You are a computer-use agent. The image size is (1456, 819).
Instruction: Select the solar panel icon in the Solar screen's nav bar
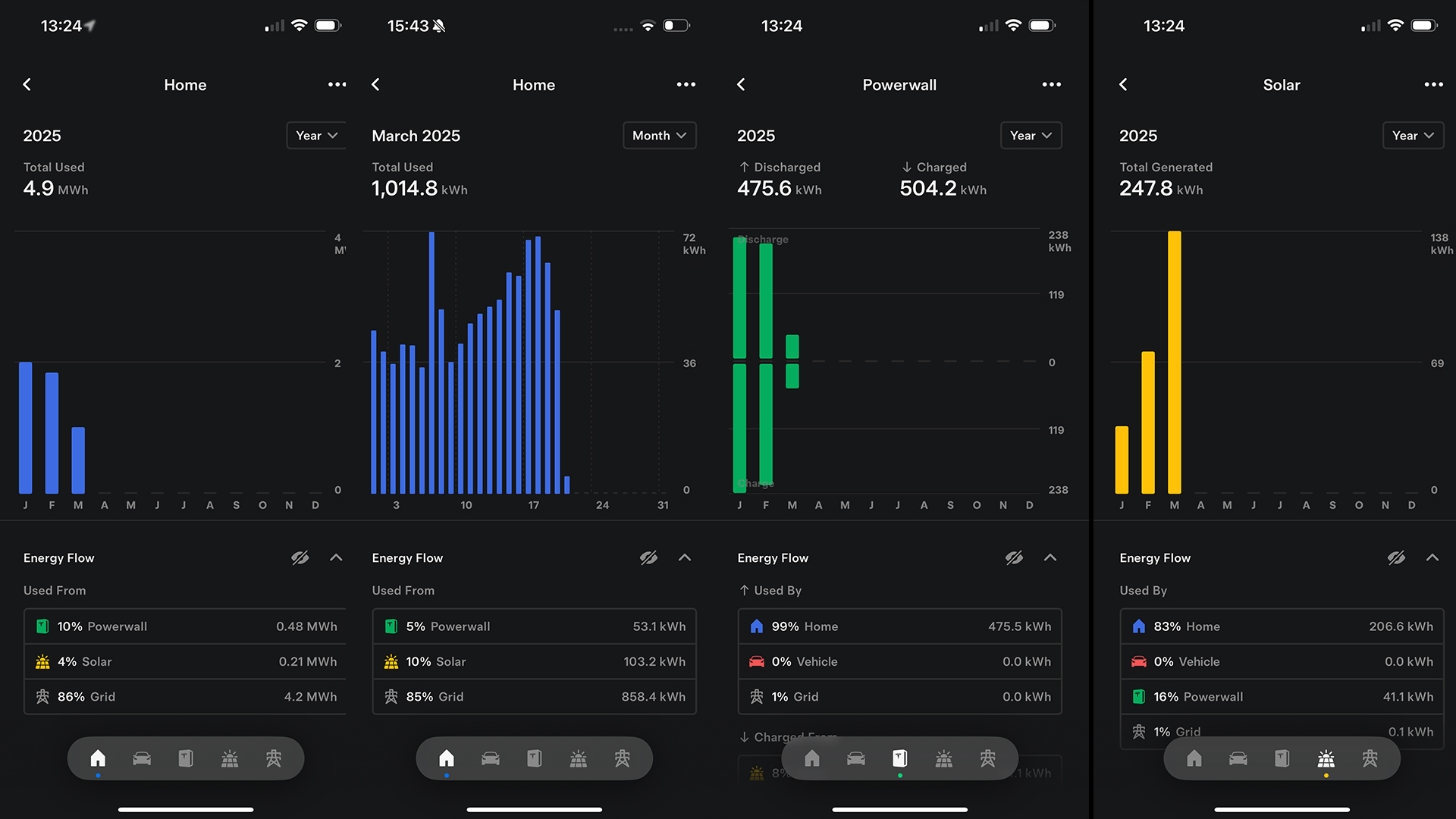(1326, 758)
